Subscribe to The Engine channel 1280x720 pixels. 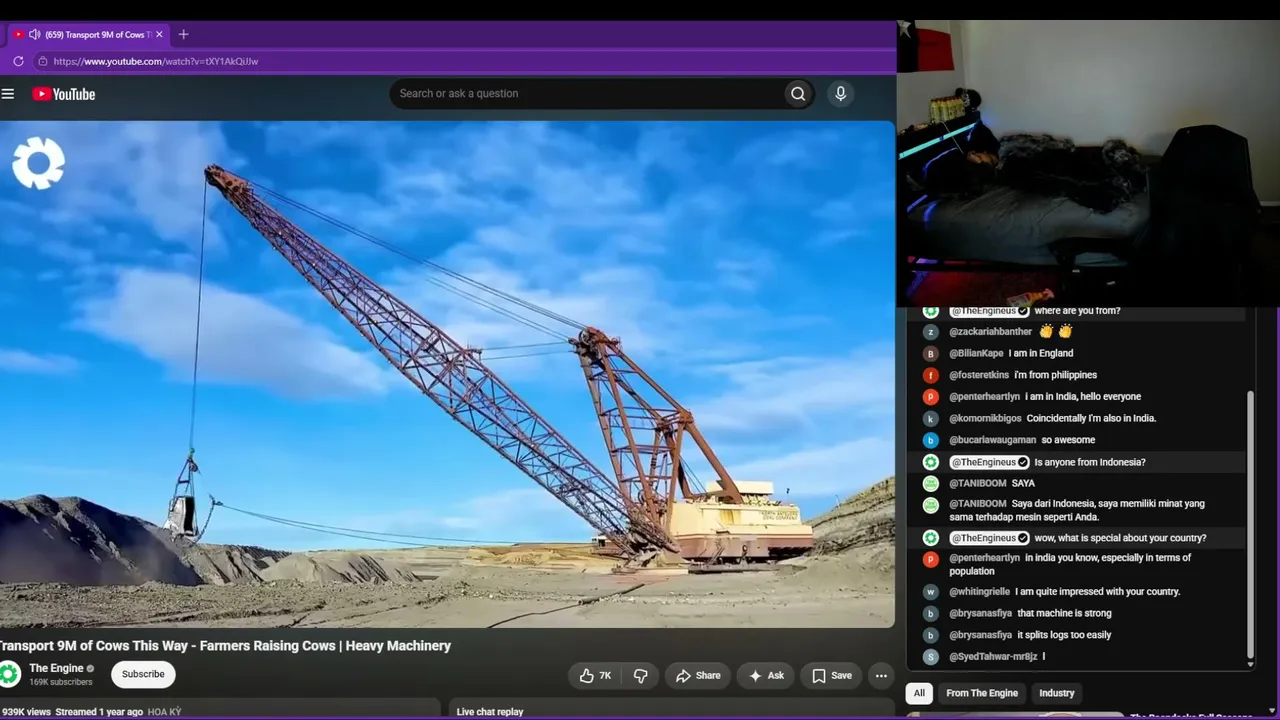click(x=143, y=674)
